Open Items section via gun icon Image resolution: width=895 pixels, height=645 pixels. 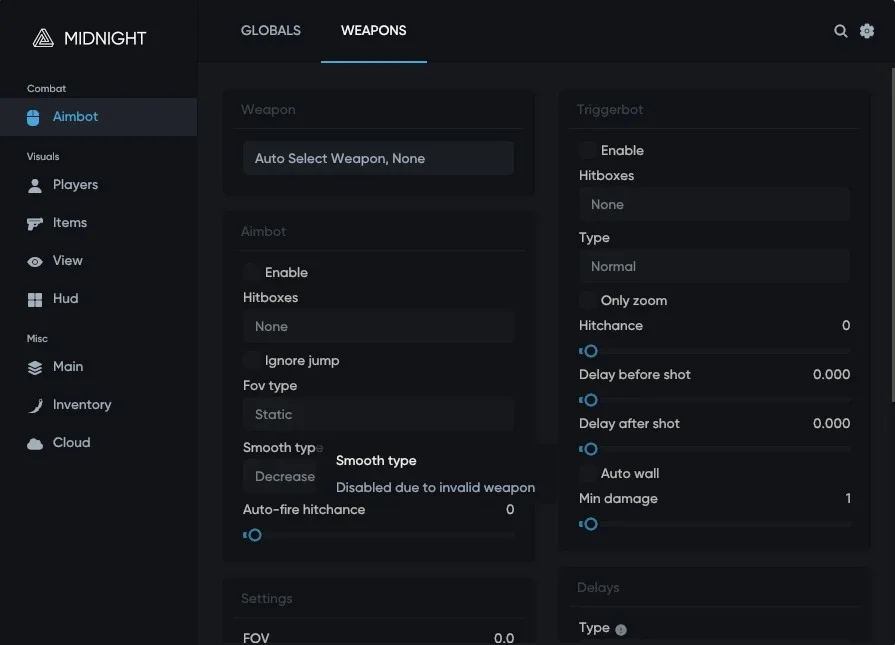coord(35,224)
